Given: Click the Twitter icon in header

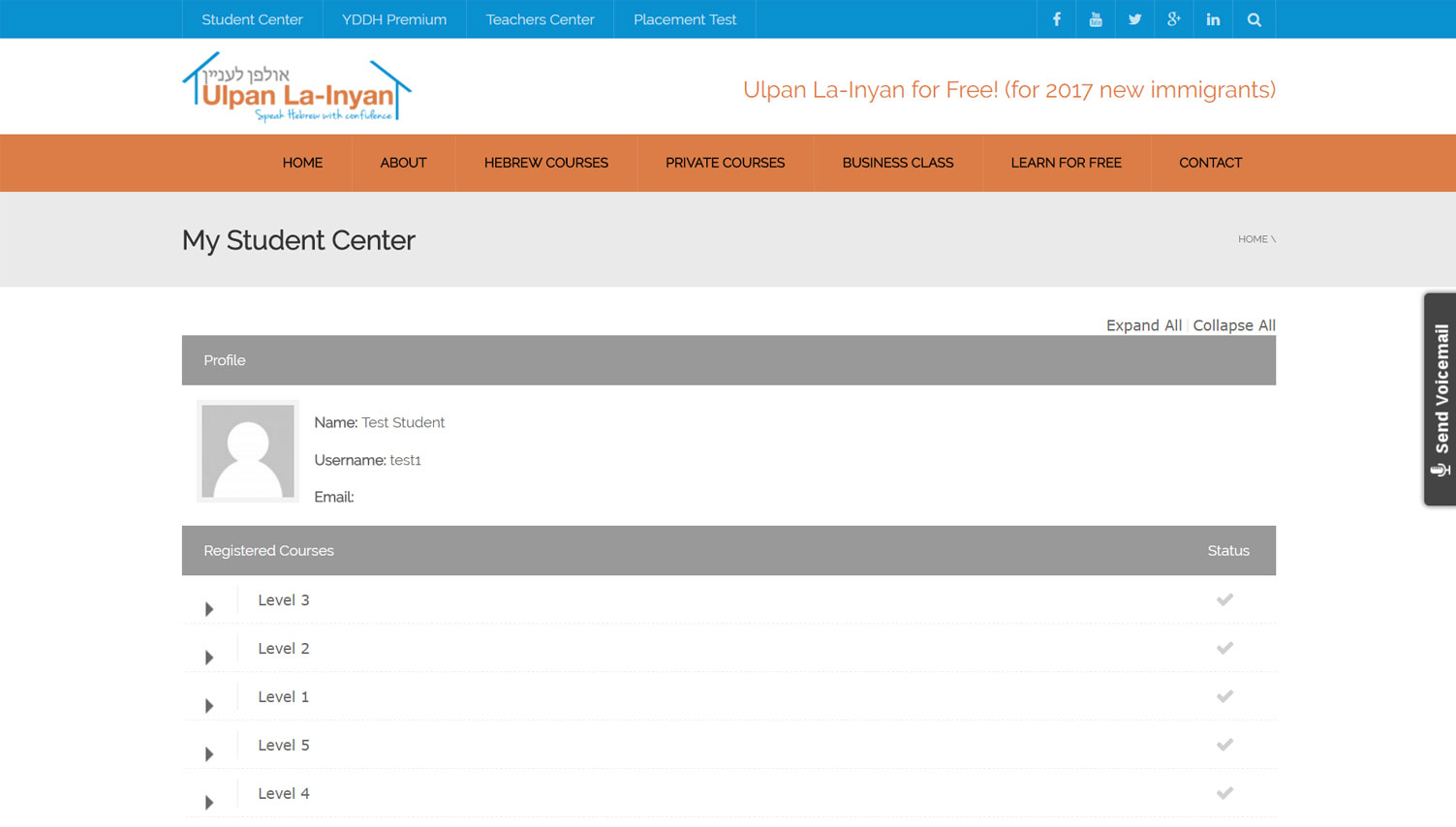Looking at the screenshot, I should [1134, 19].
